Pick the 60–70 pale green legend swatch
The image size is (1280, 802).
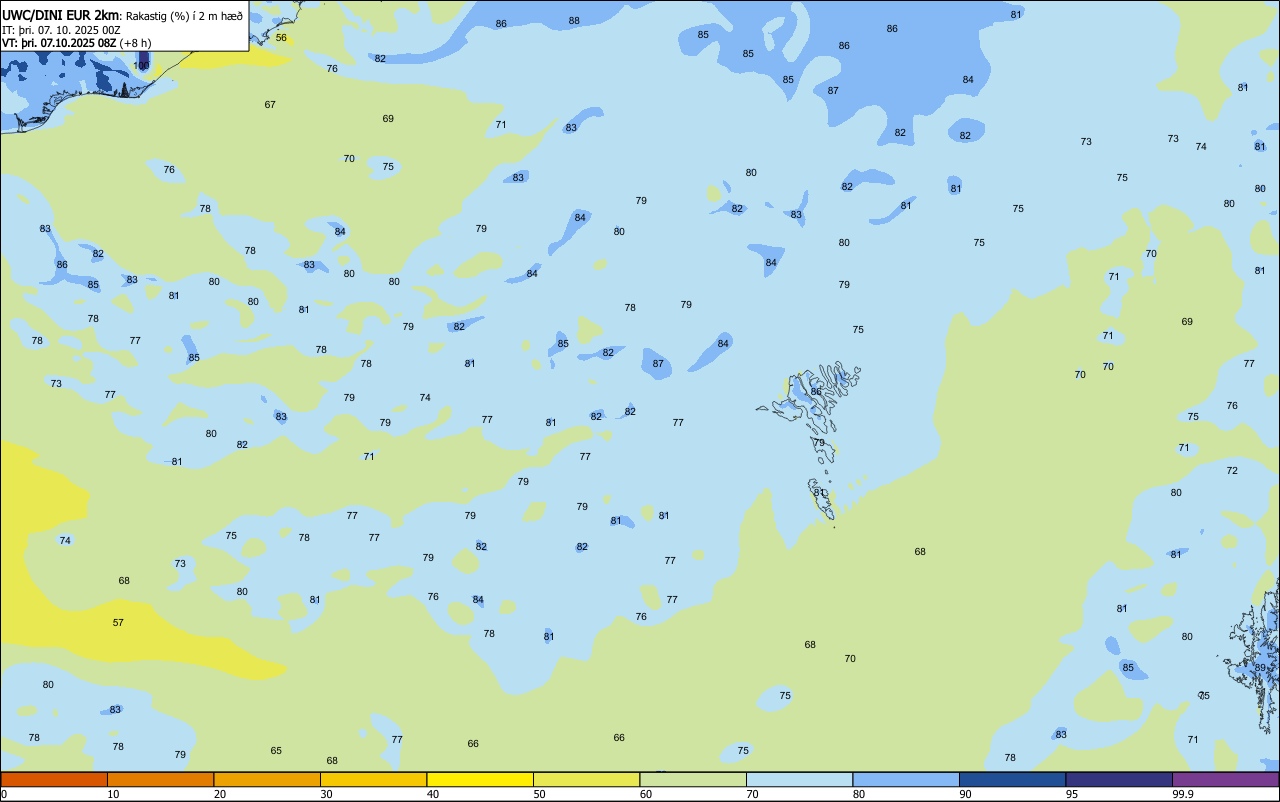[693, 779]
